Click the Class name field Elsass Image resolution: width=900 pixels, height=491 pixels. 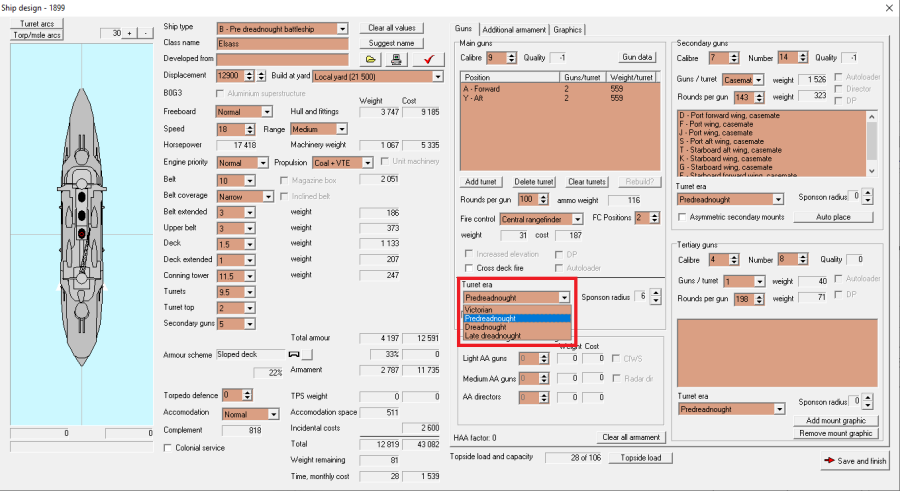click(x=282, y=44)
